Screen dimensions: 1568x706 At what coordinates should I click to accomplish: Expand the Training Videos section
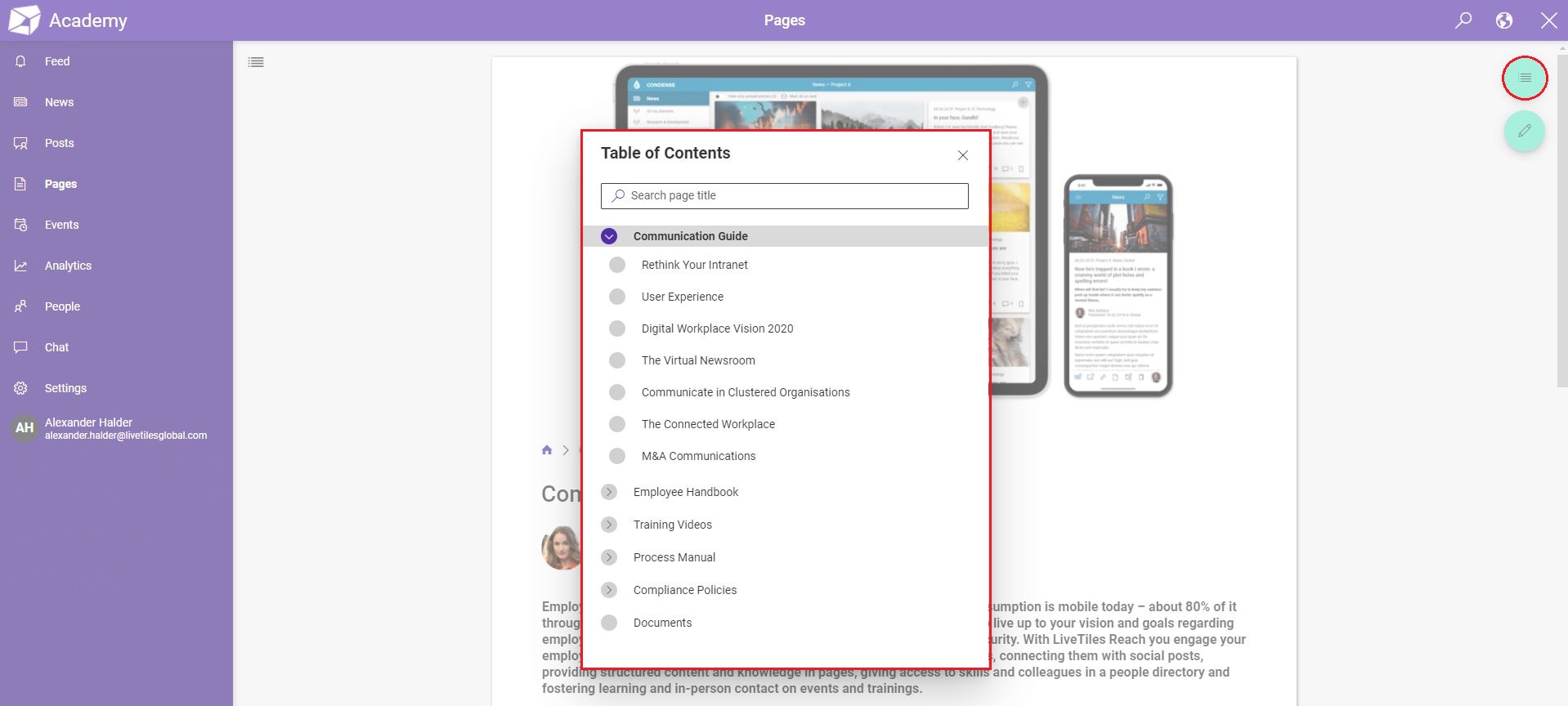tap(609, 525)
